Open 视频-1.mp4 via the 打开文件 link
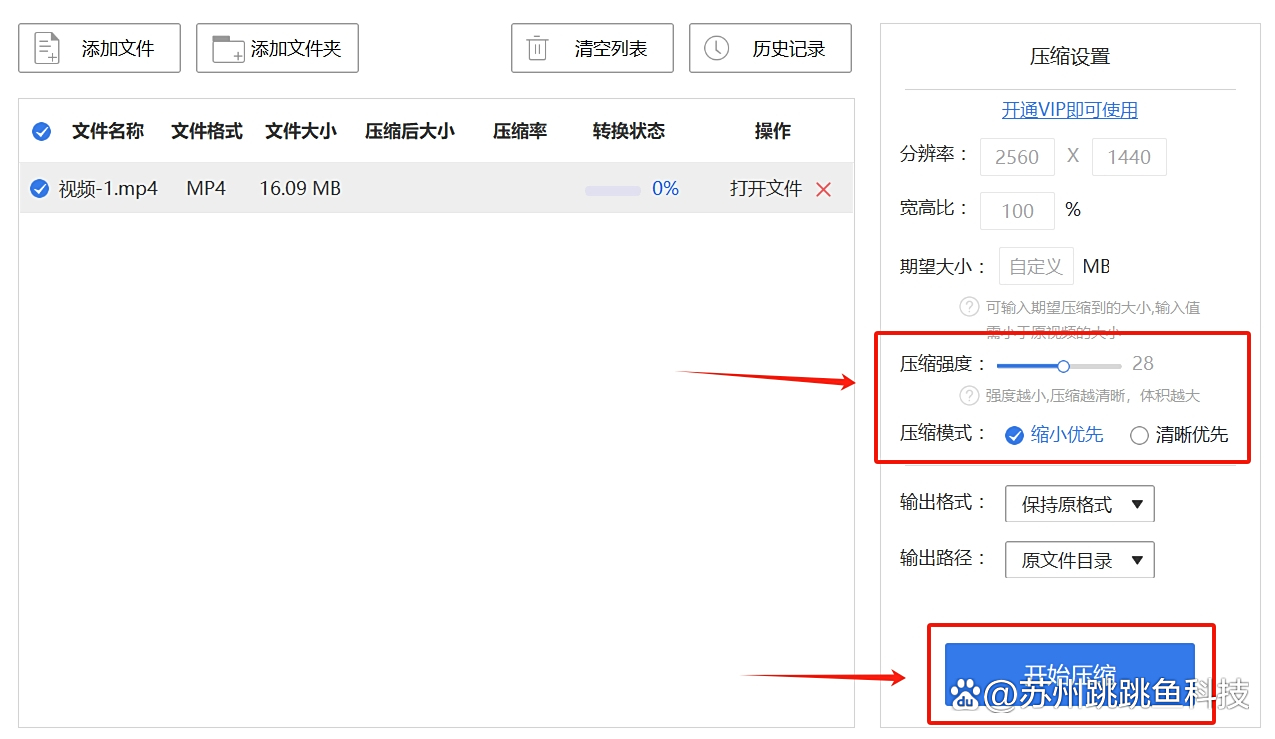The image size is (1275, 739). pos(765,188)
